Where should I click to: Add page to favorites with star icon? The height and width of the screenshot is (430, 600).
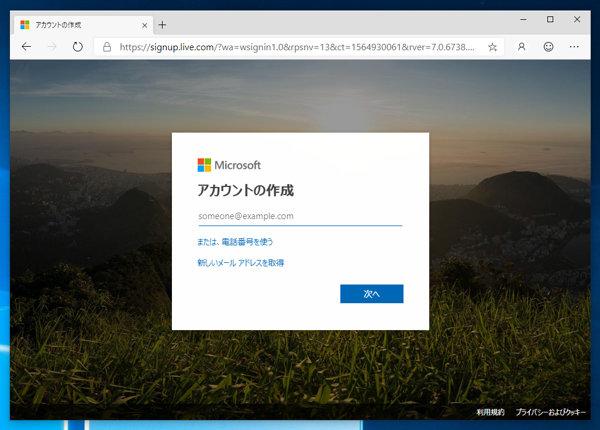click(492, 47)
